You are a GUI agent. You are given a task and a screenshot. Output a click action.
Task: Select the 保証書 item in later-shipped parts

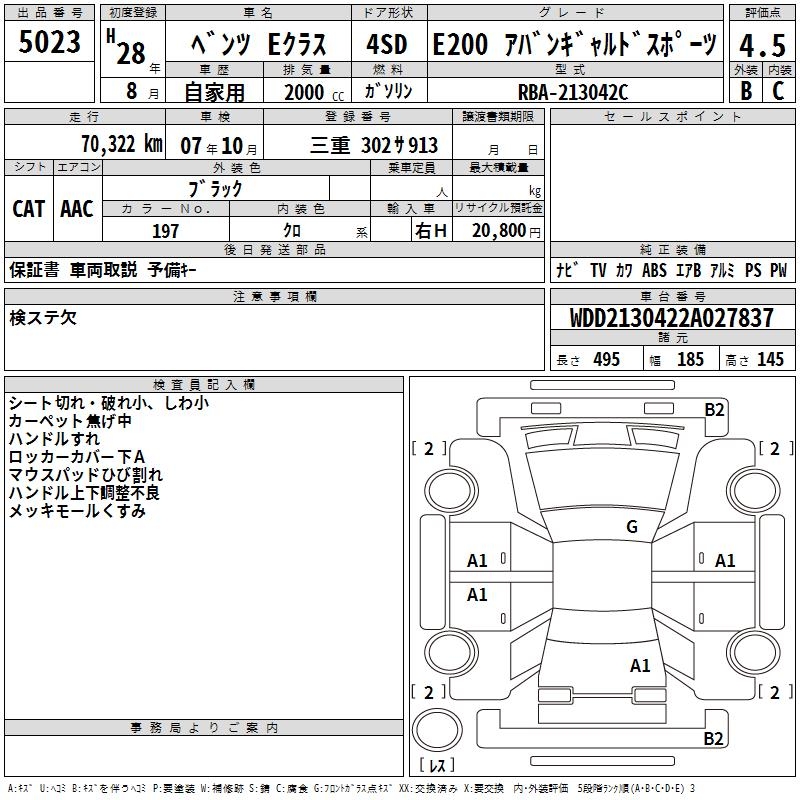click(34, 269)
